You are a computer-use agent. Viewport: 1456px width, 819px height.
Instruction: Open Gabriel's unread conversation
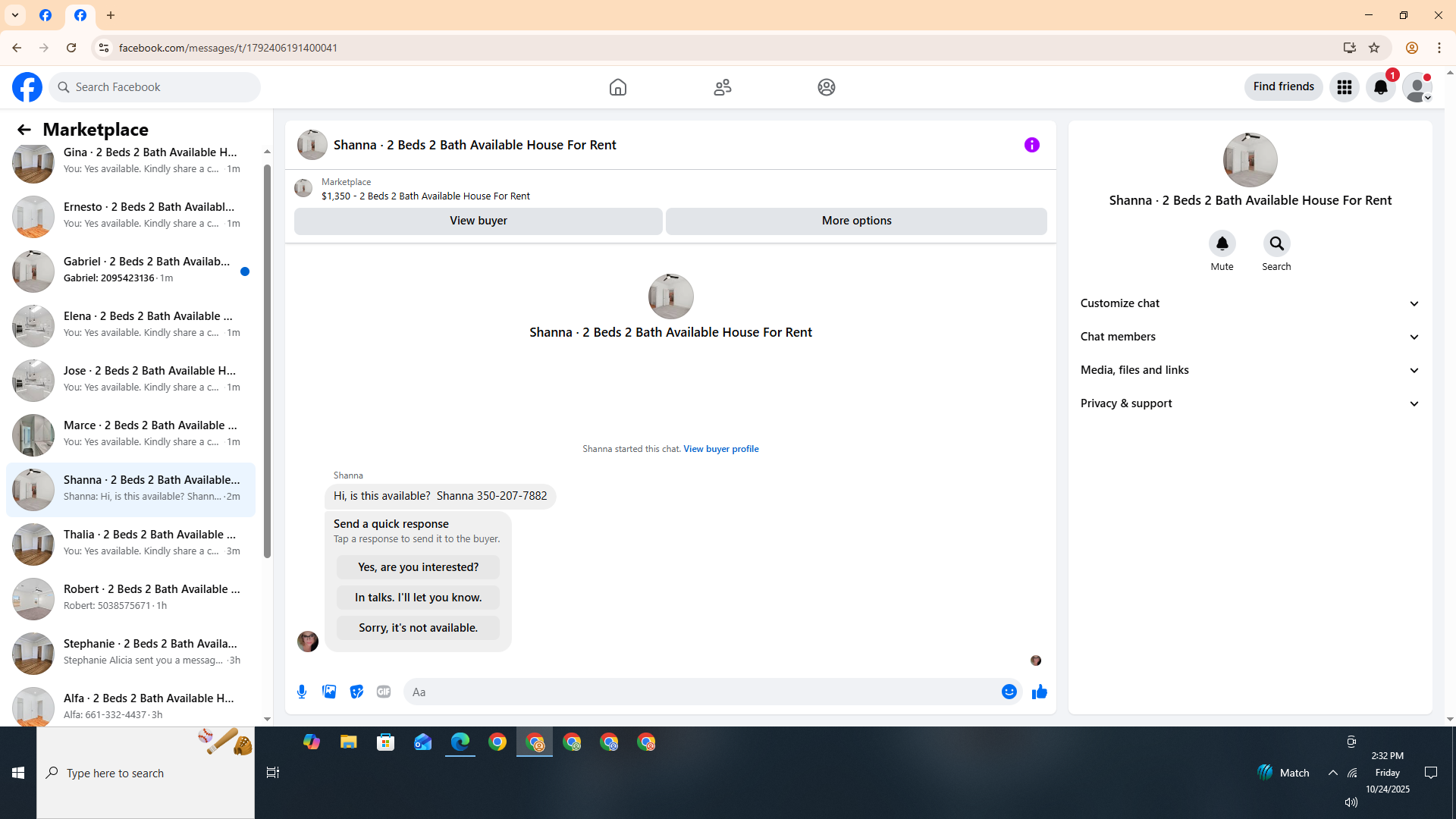130,271
